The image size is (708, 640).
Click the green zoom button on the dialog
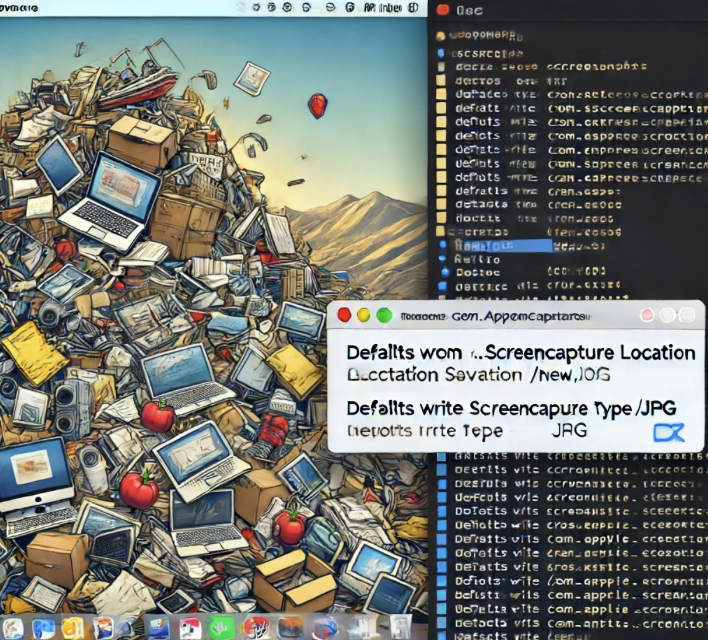coord(385,315)
